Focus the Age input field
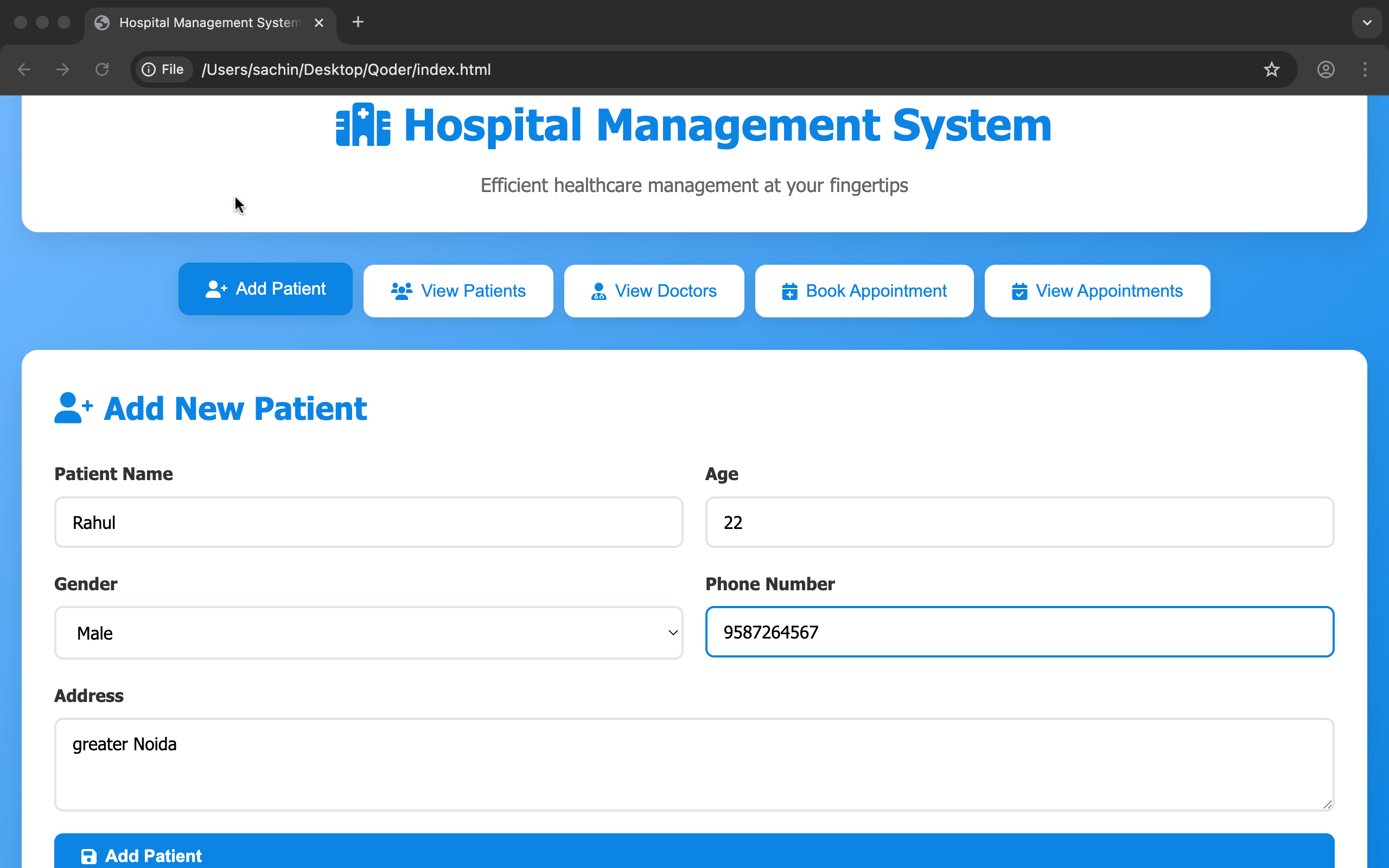Image resolution: width=1389 pixels, height=868 pixels. [x=1020, y=522]
